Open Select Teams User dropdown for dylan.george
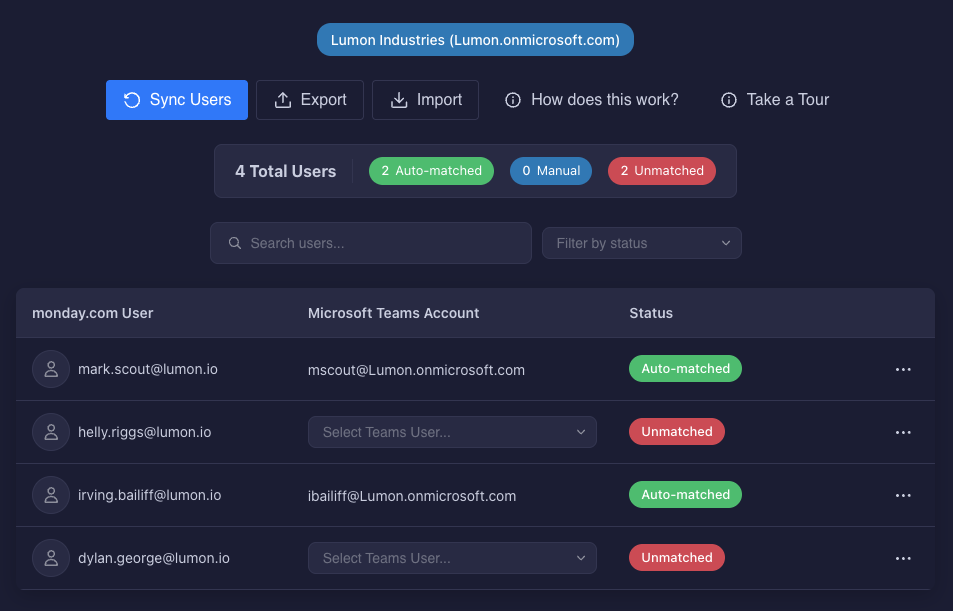Viewport: 953px width, 611px height. (x=452, y=558)
